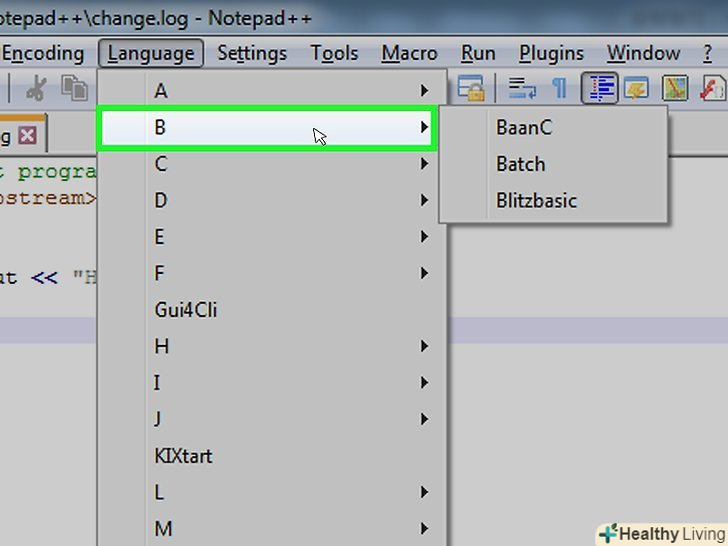Click the read-only lock toolbar icon
The image size is (728, 546).
[471, 88]
